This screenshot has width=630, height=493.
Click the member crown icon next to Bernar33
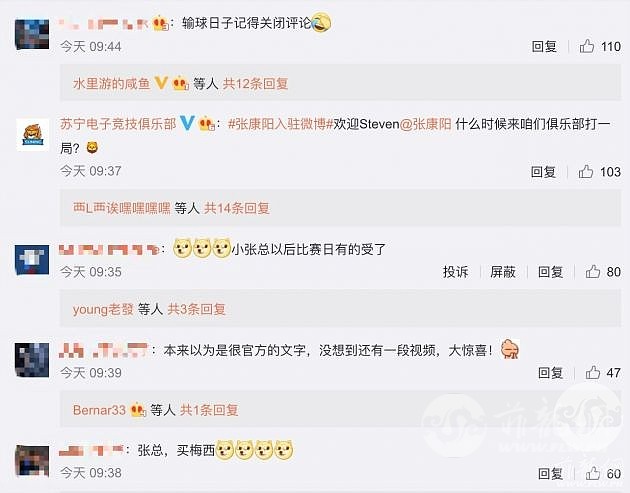point(138,410)
